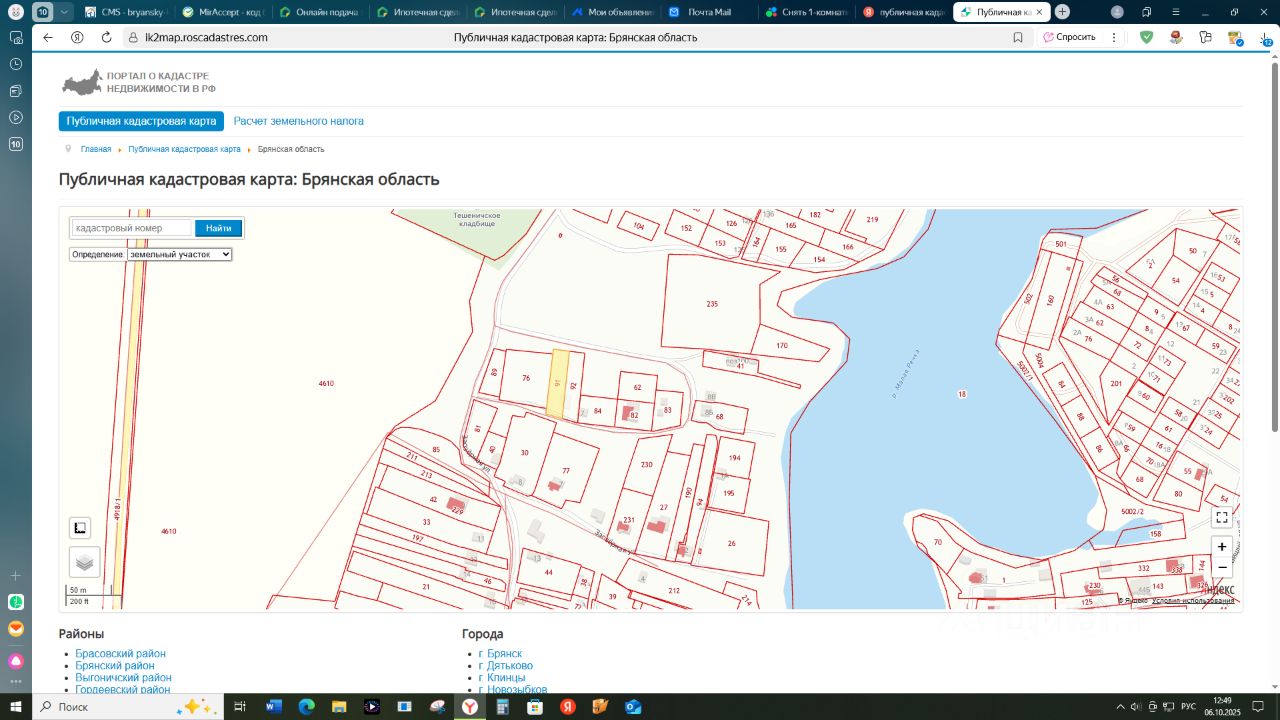Go back to the previous page
1280x720 pixels.
pos(48,37)
